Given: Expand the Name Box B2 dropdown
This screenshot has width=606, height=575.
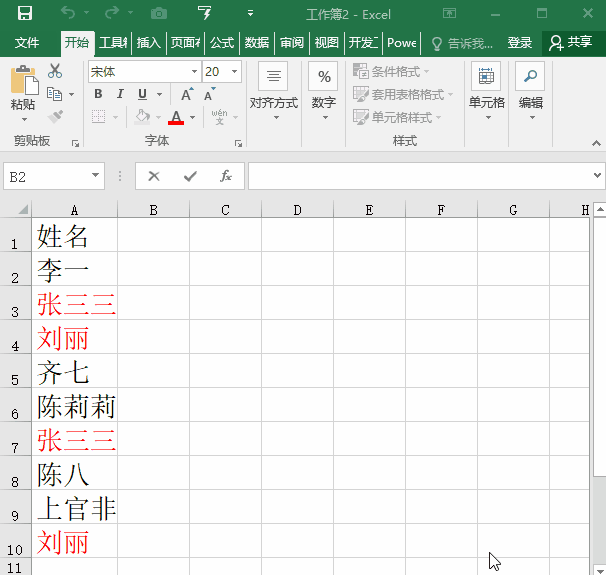Looking at the screenshot, I should point(96,176).
